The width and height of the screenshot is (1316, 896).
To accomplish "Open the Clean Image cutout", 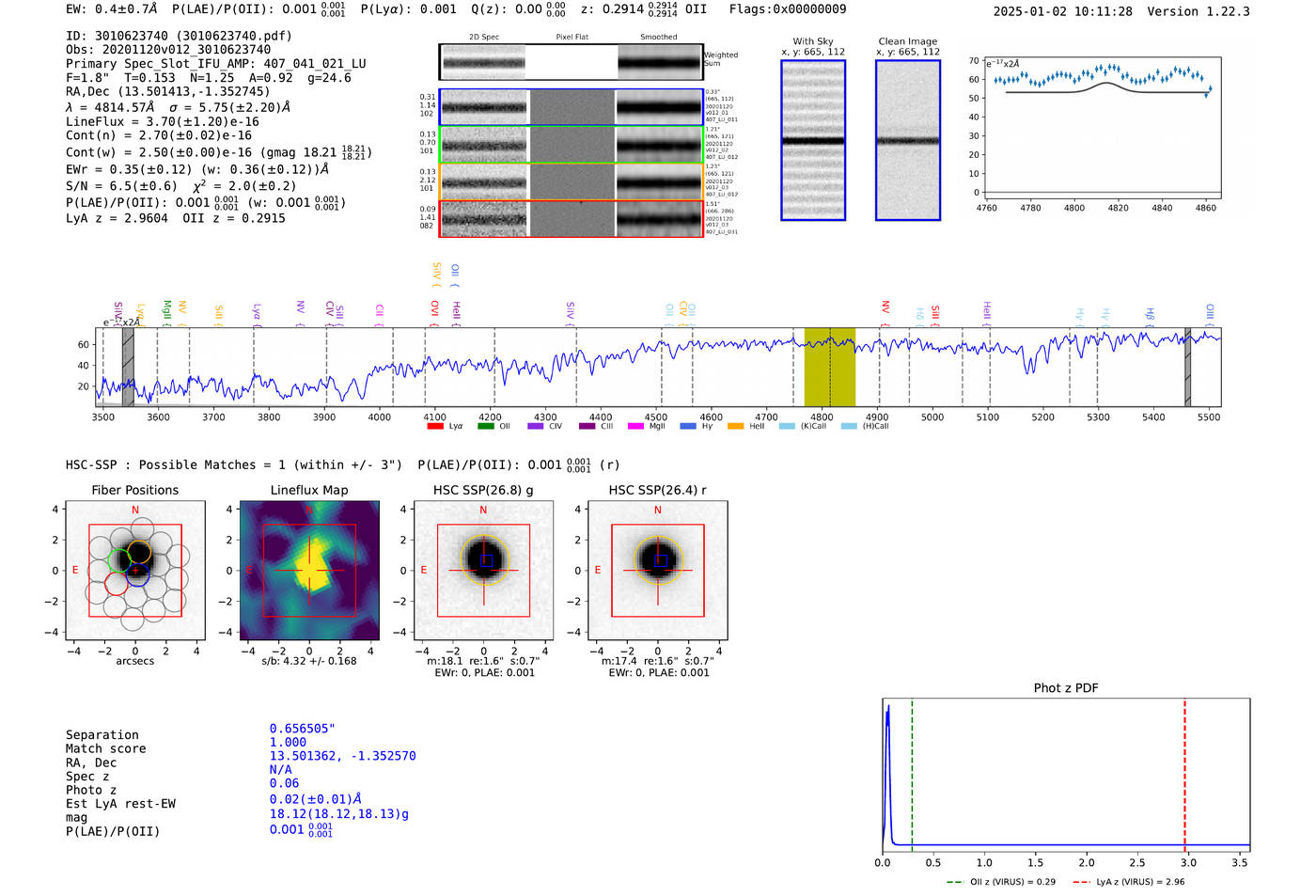I will pyautogui.click(x=908, y=140).
